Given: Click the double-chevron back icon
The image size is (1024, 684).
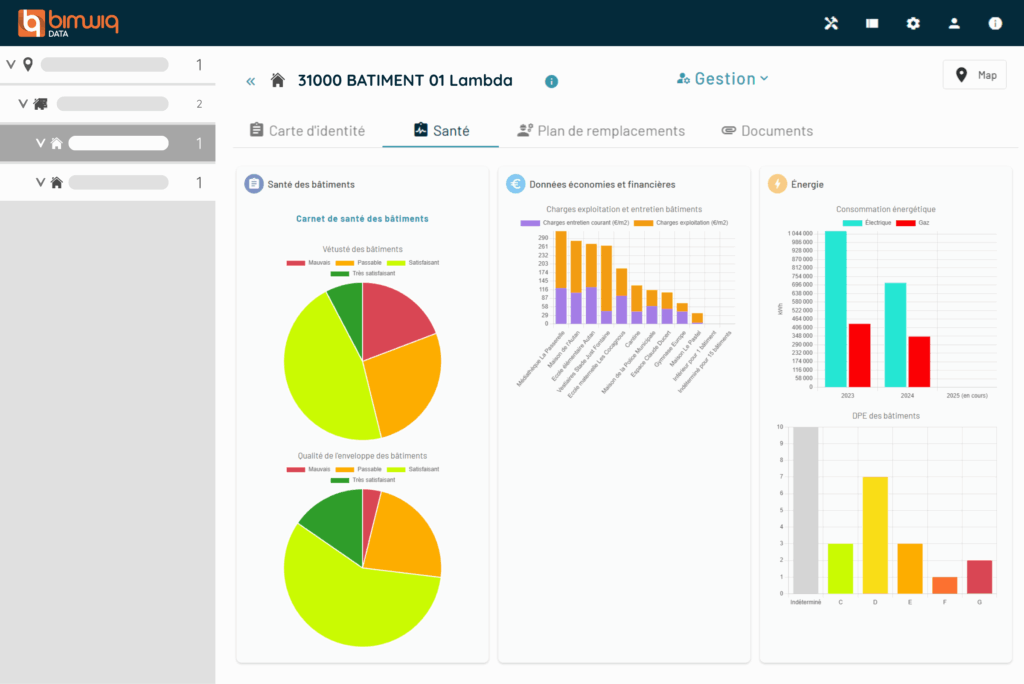Looking at the screenshot, I should pos(251,81).
